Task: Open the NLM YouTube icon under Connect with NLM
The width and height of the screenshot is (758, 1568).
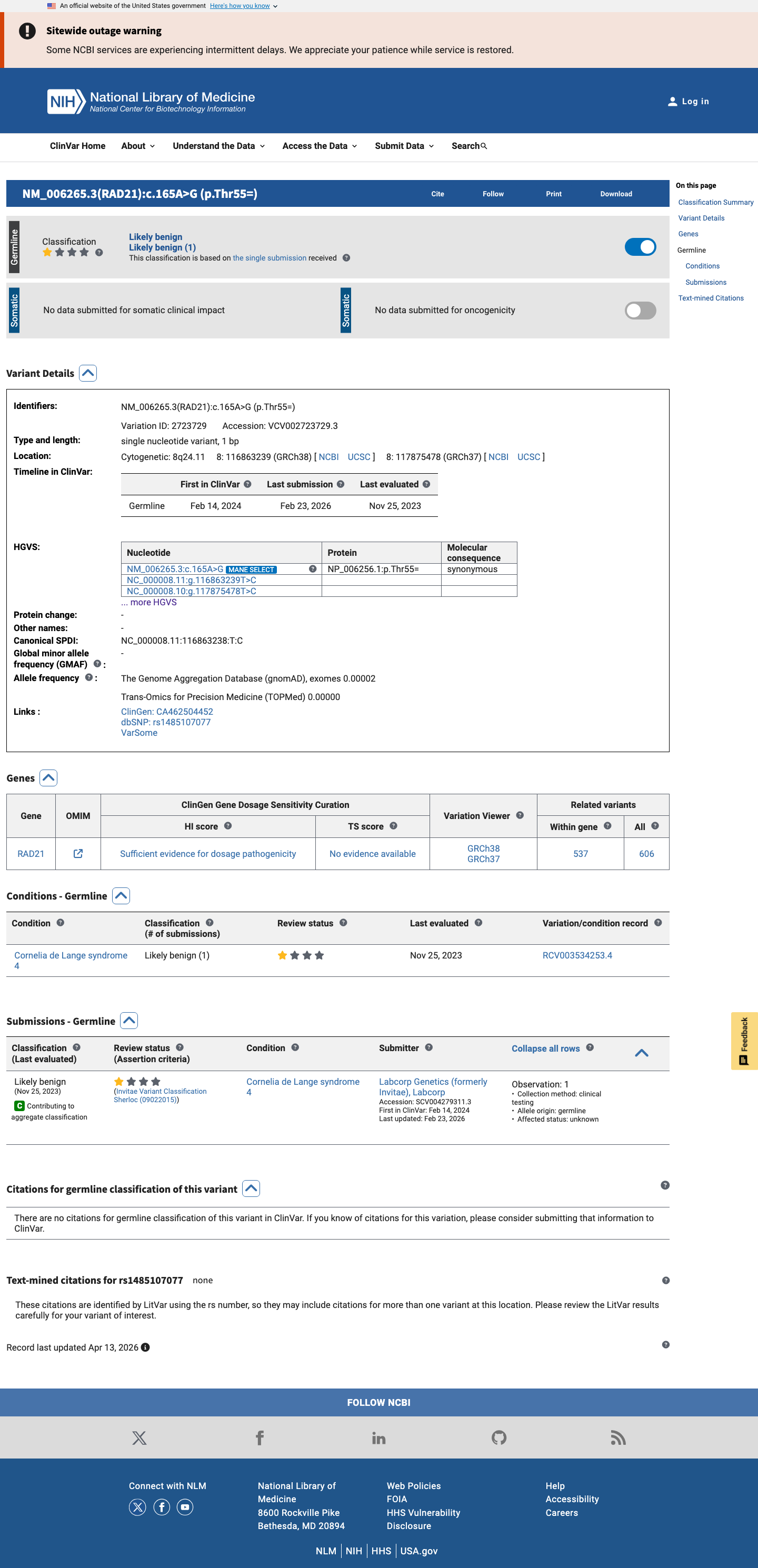Action: (185, 1507)
